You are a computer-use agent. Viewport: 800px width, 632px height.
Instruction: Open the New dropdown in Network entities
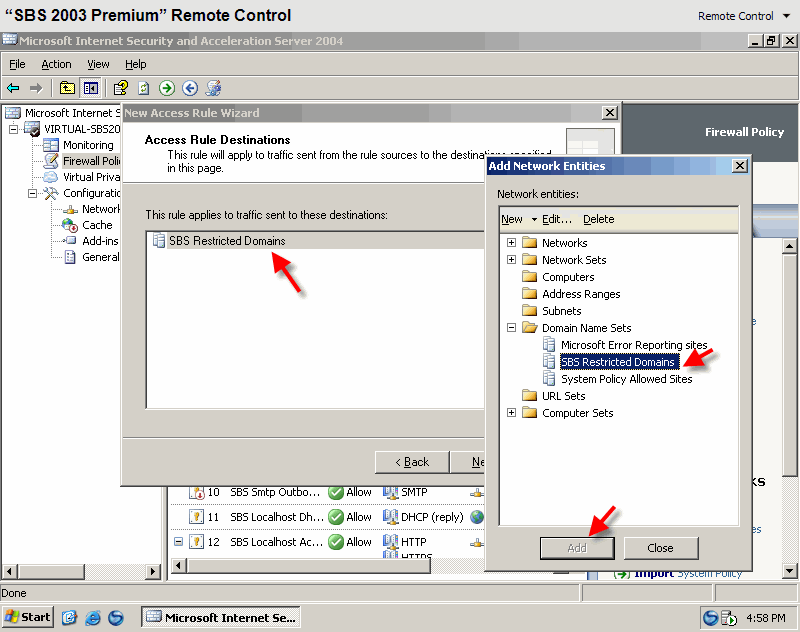pos(518,219)
